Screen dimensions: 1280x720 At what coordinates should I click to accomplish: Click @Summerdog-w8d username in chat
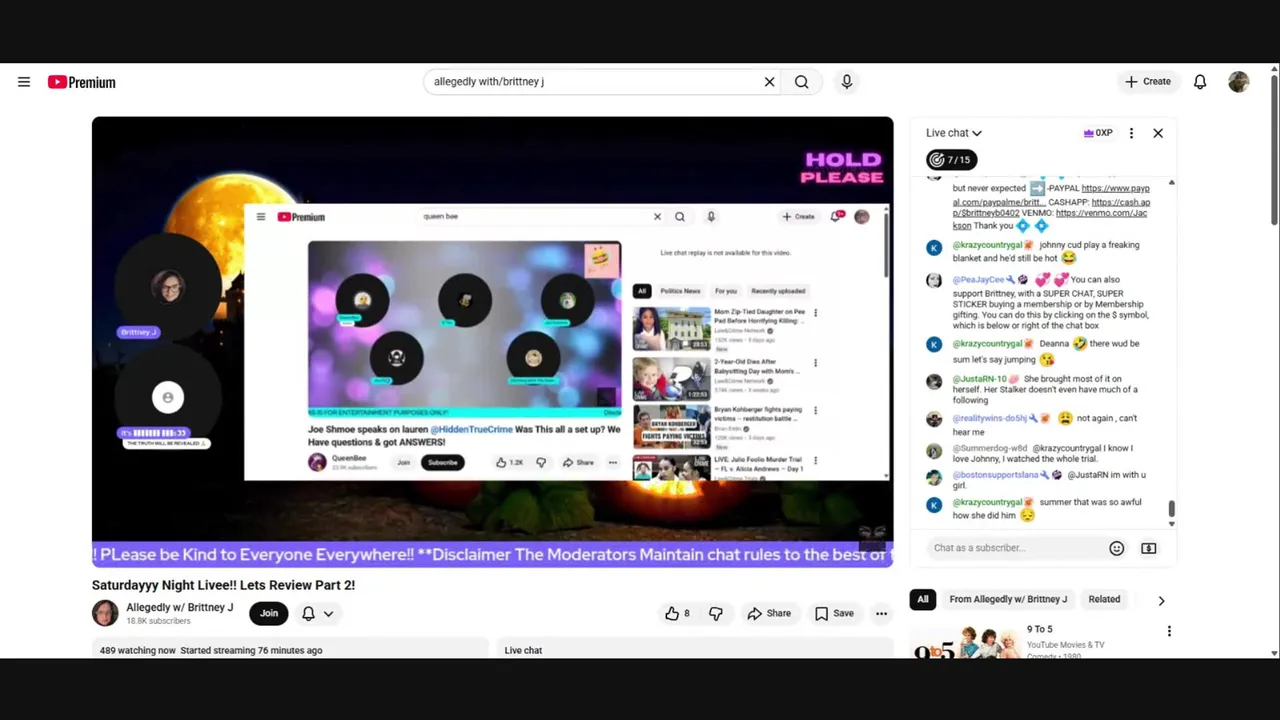pos(990,448)
